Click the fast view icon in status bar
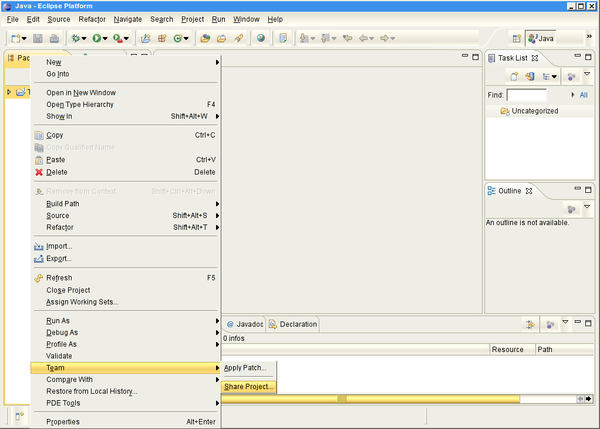The width and height of the screenshot is (600, 429). pos(20,416)
